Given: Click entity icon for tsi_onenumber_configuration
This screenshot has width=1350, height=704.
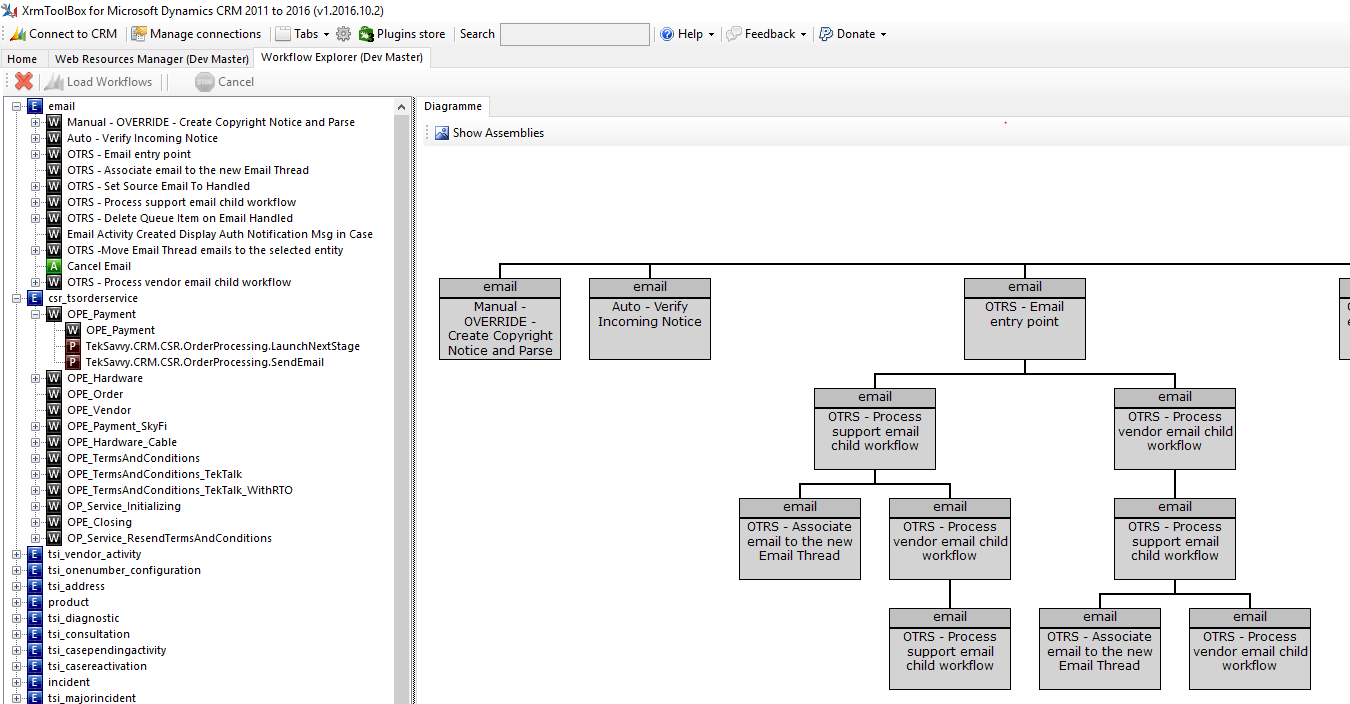Looking at the screenshot, I should pyautogui.click(x=35, y=570).
